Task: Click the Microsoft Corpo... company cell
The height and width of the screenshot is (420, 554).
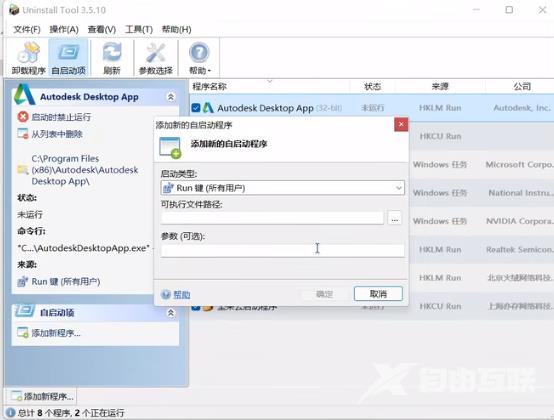Action: click(x=519, y=165)
